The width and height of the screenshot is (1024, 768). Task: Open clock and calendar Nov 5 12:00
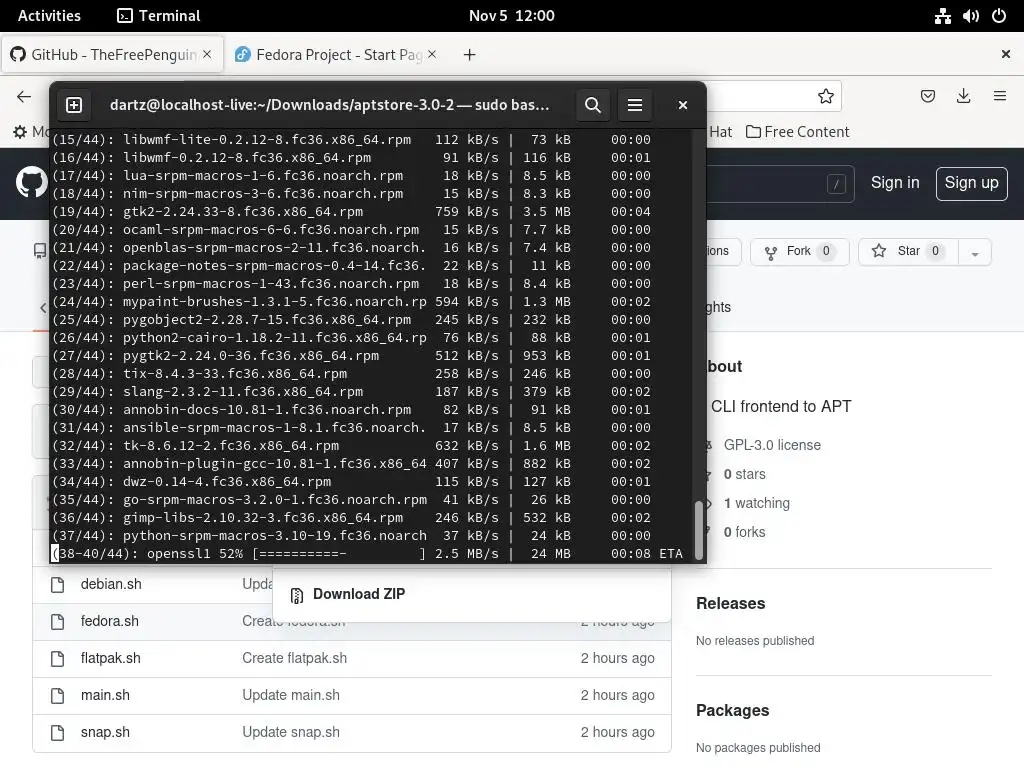(x=512, y=16)
